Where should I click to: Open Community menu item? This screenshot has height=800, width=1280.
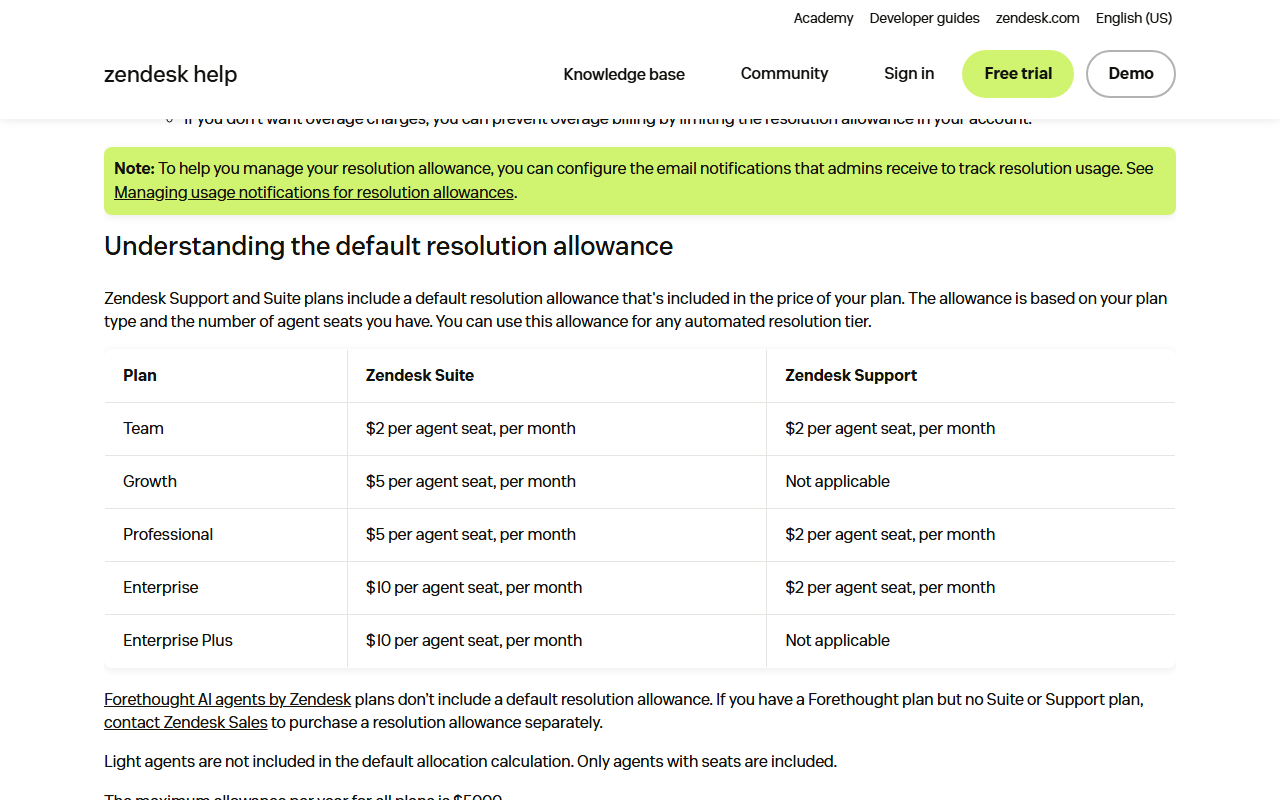(784, 74)
